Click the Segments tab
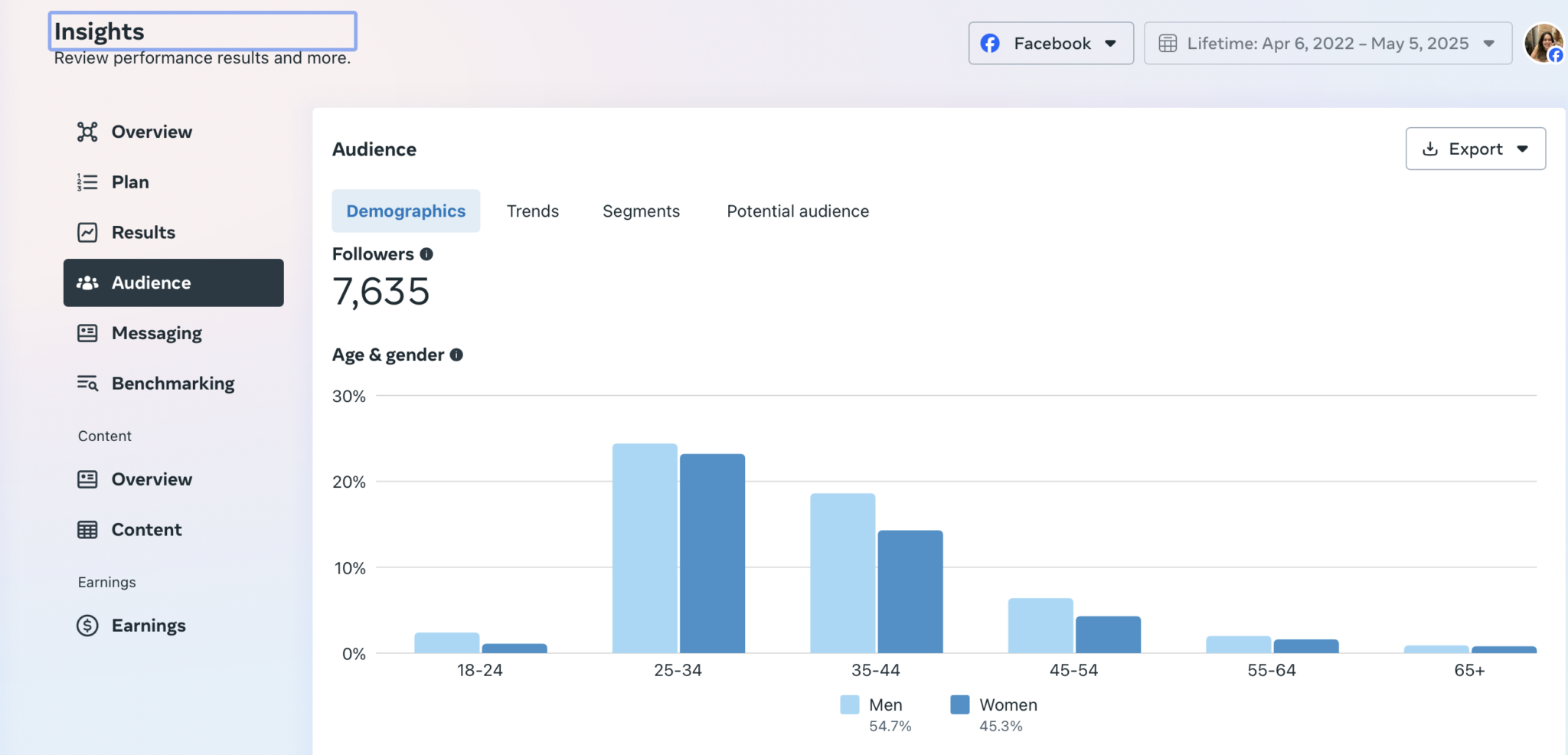1568x755 pixels. pyautogui.click(x=641, y=211)
